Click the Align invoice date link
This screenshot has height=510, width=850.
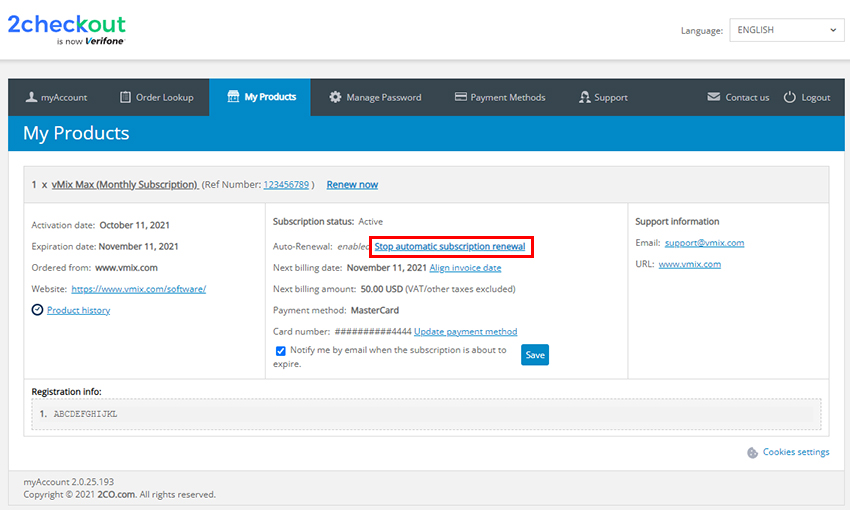coord(465,268)
